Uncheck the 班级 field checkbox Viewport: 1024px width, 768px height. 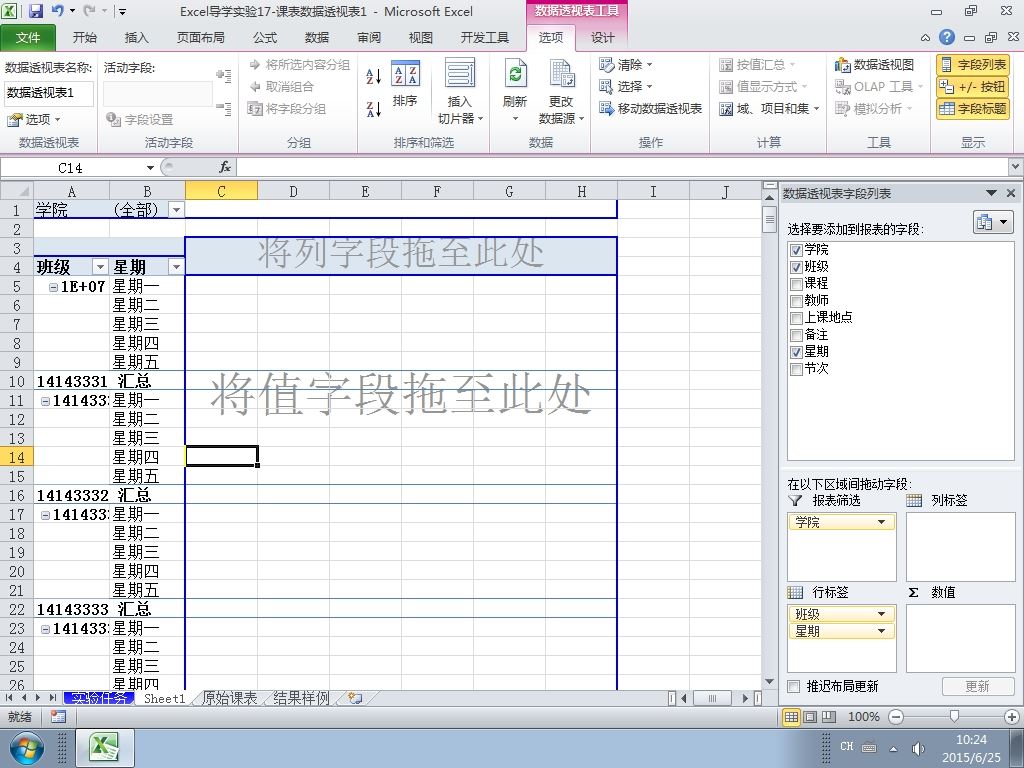tap(796, 267)
